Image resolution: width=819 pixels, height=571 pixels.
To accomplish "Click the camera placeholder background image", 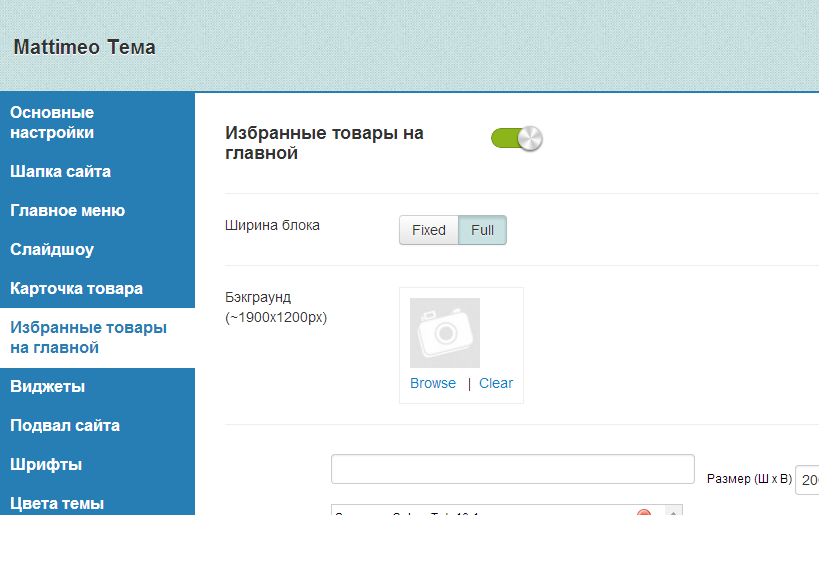I will (x=445, y=333).
